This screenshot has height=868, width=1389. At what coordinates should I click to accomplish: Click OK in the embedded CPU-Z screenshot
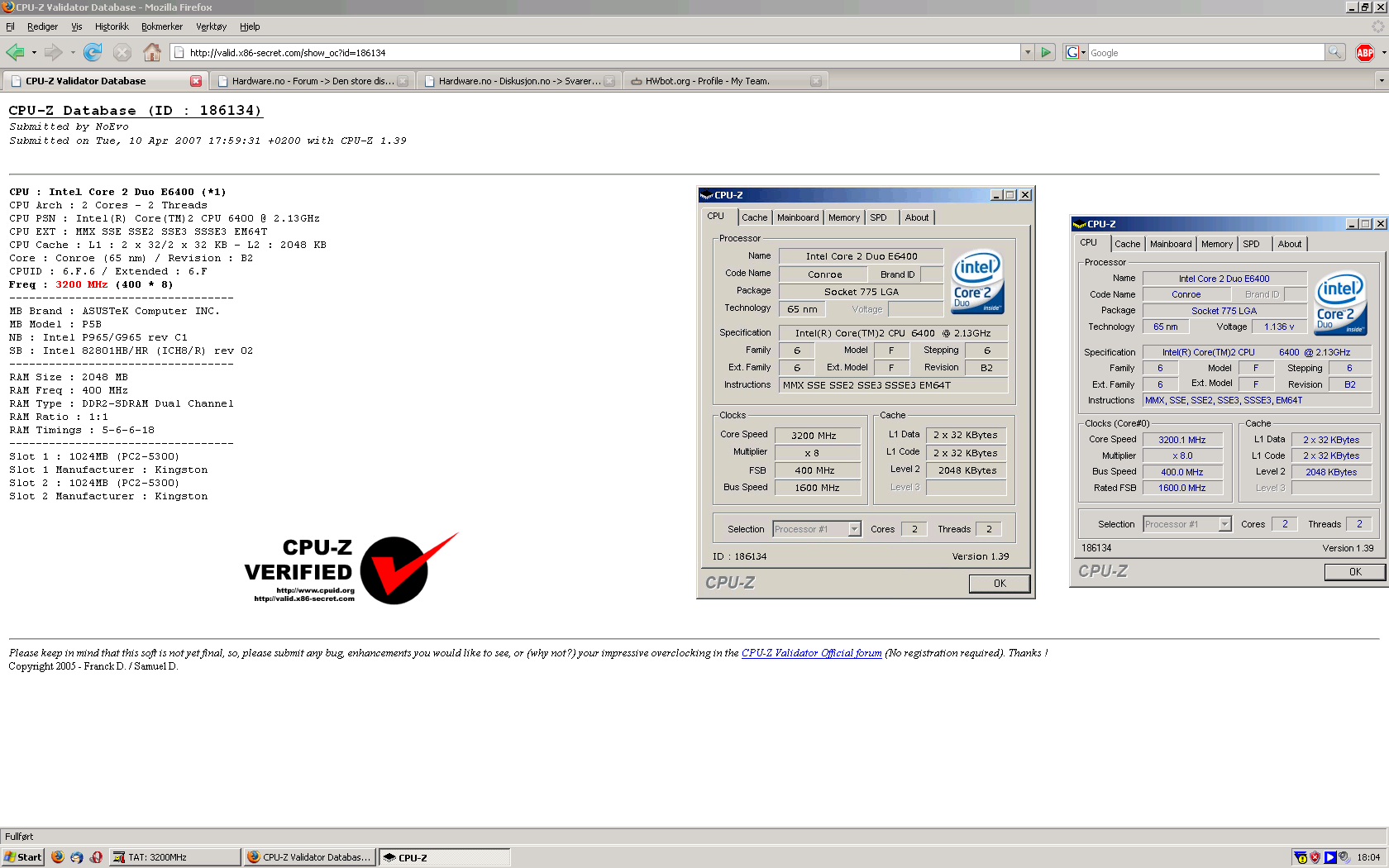click(x=1000, y=583)
